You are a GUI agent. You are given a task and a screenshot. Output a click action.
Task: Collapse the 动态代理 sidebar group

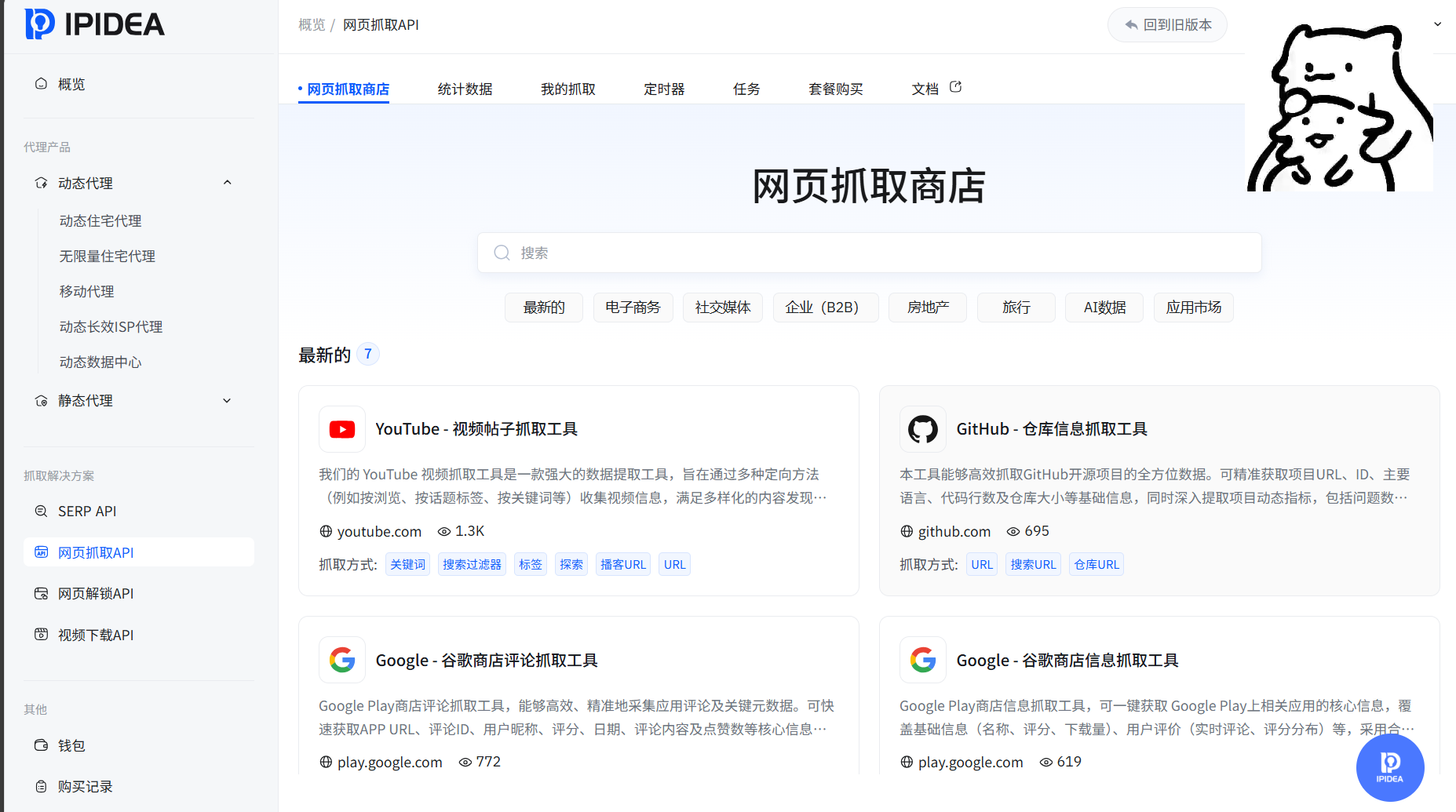pos(227,182)
